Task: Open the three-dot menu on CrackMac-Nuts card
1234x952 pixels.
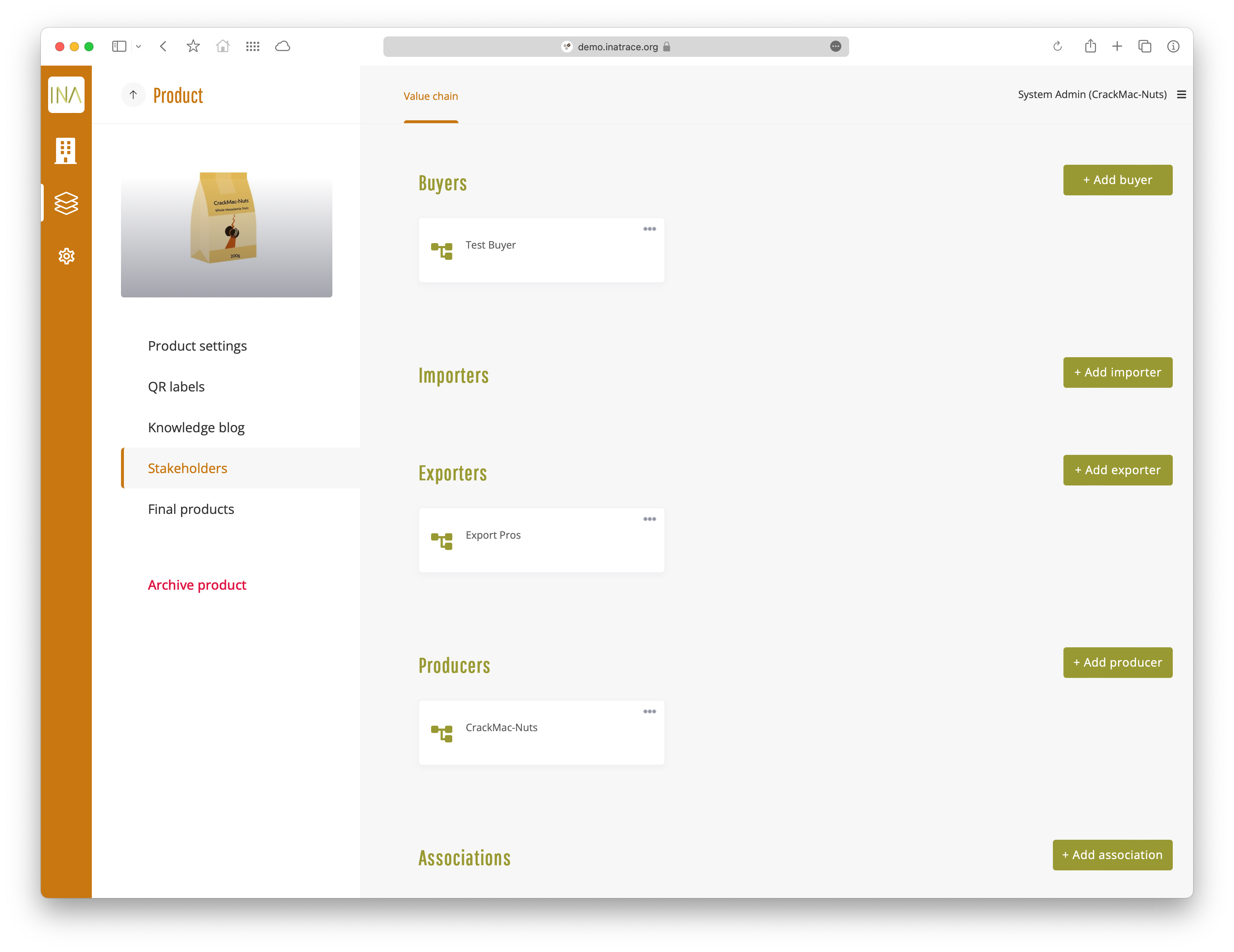Action: click(x=650, y=711)
